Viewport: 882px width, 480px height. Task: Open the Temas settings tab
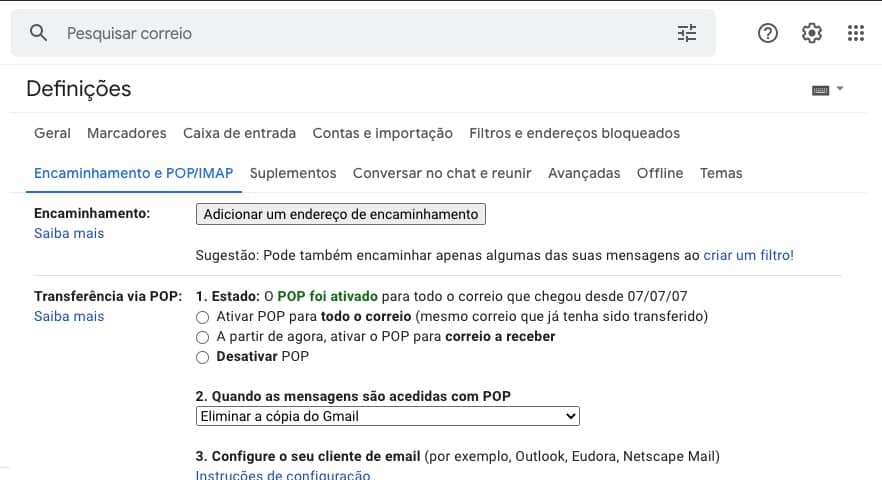click(721, 173)
